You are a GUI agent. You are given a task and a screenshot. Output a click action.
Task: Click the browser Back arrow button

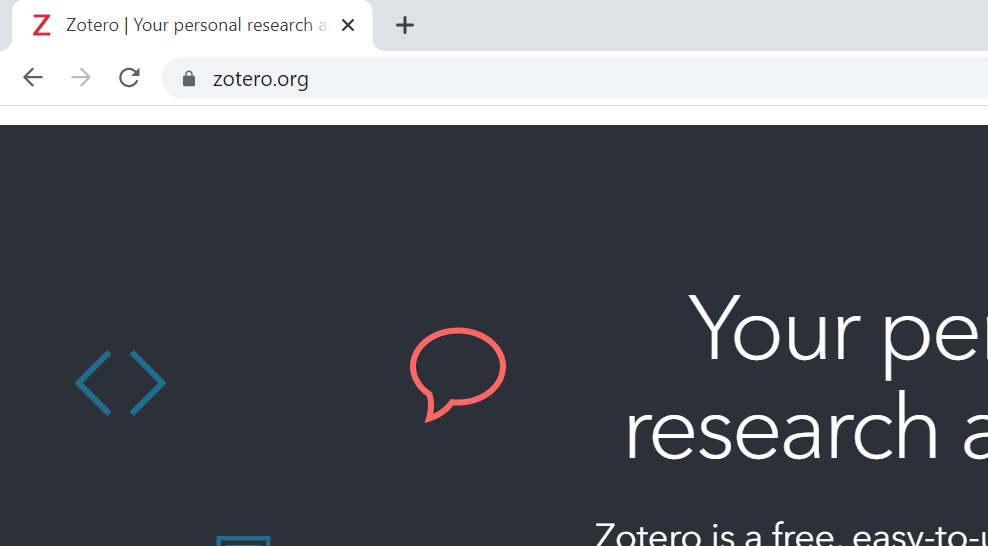coord(33,78)
